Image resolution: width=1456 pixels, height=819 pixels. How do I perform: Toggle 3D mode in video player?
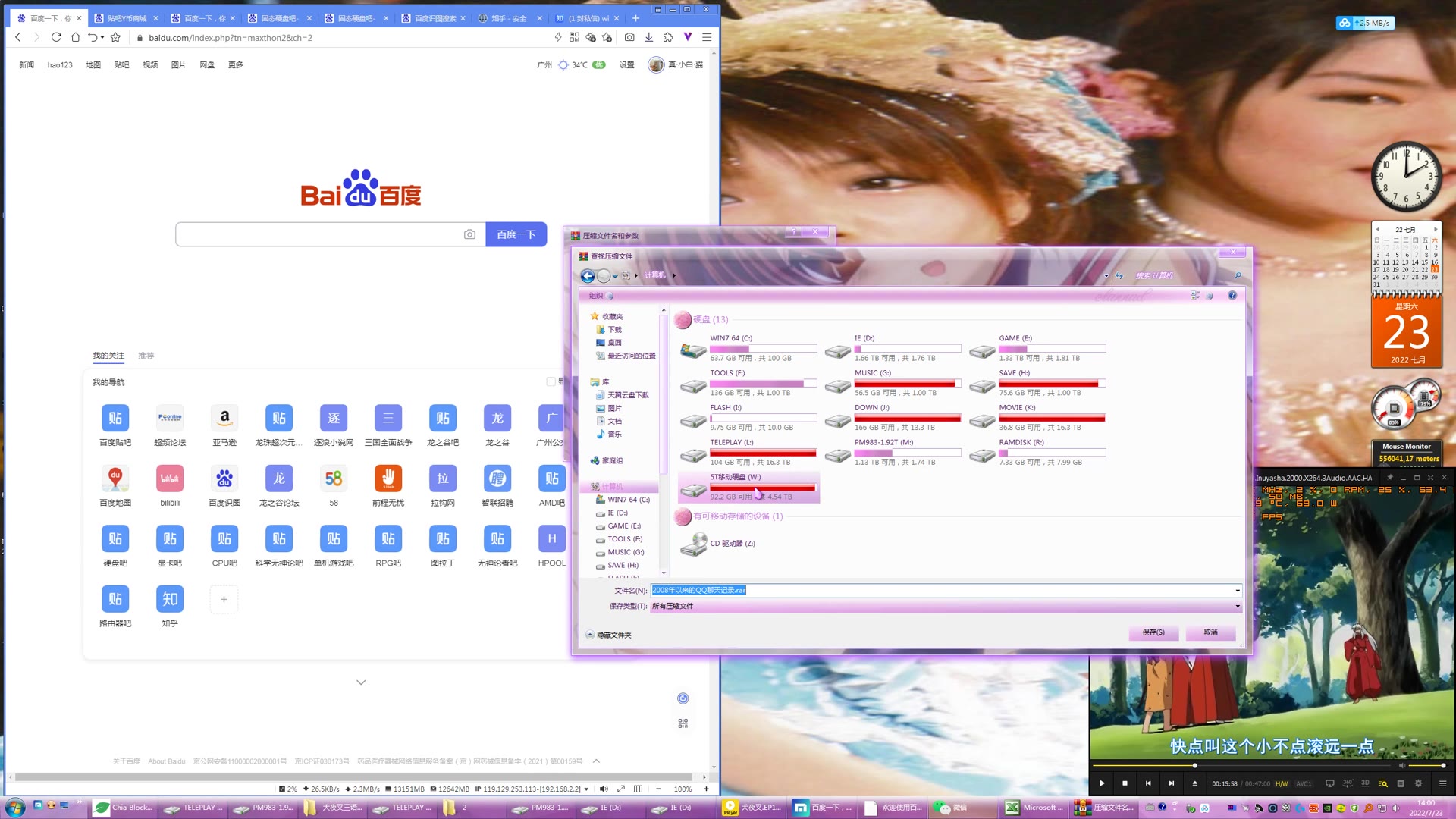(x=1365, y=783)
